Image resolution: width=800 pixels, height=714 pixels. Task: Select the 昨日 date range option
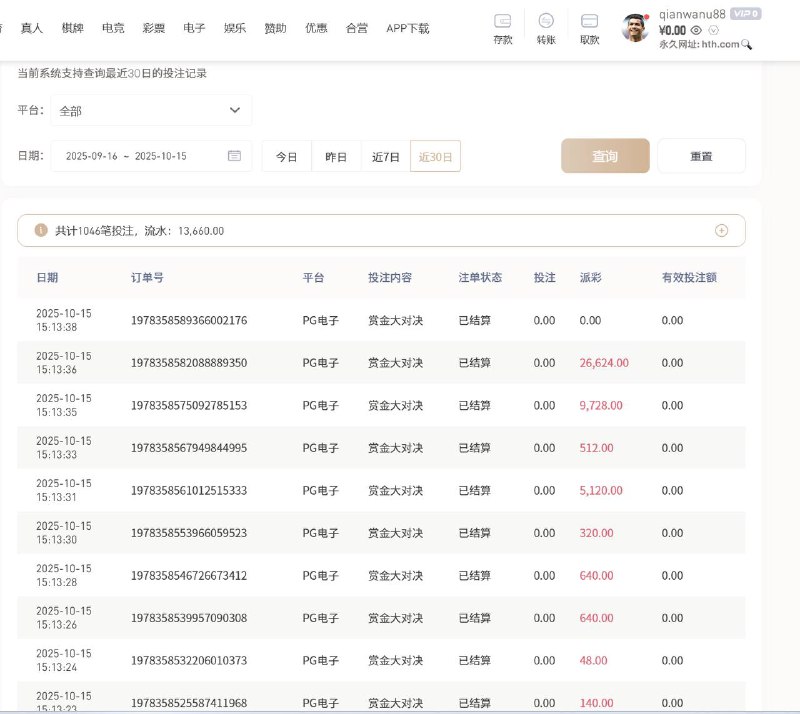click(x=336, y=157)
